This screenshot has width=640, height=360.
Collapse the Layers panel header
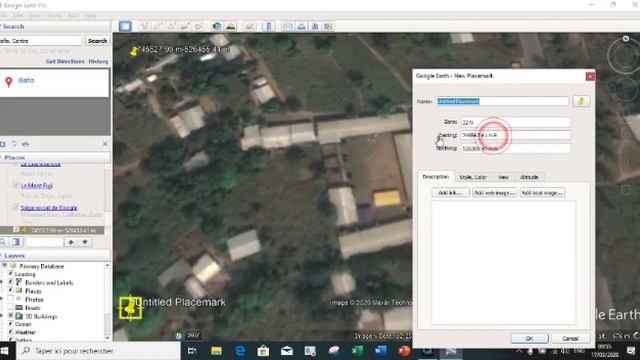55,256
